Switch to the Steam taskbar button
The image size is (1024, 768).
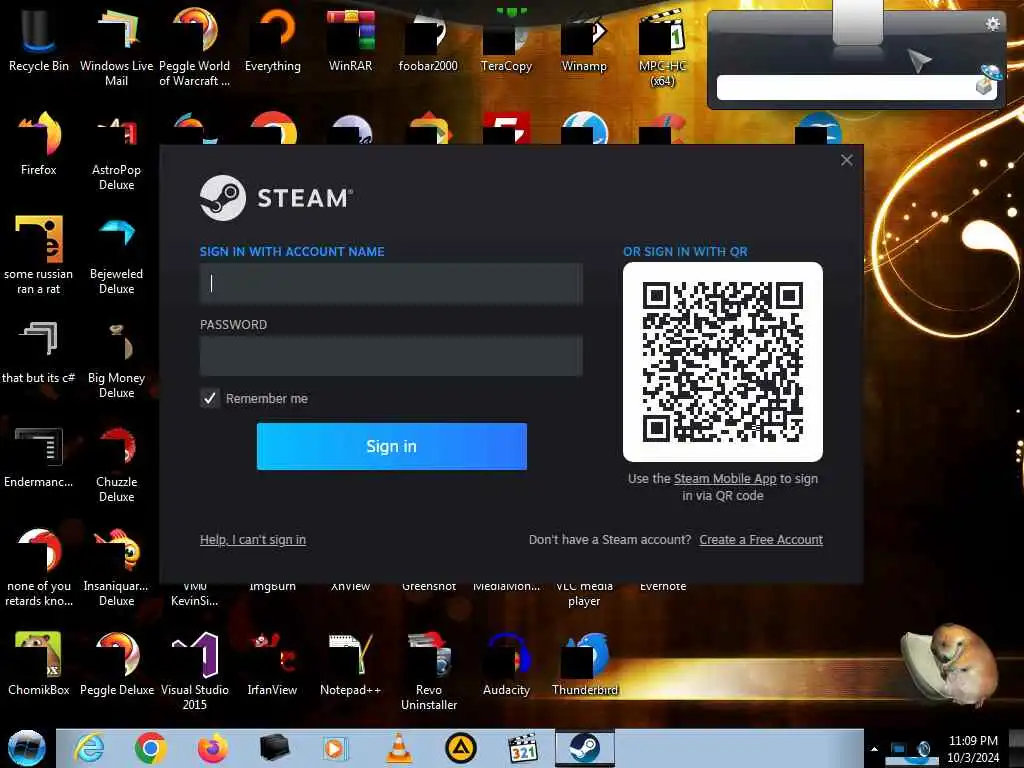[x=584, y=748]
